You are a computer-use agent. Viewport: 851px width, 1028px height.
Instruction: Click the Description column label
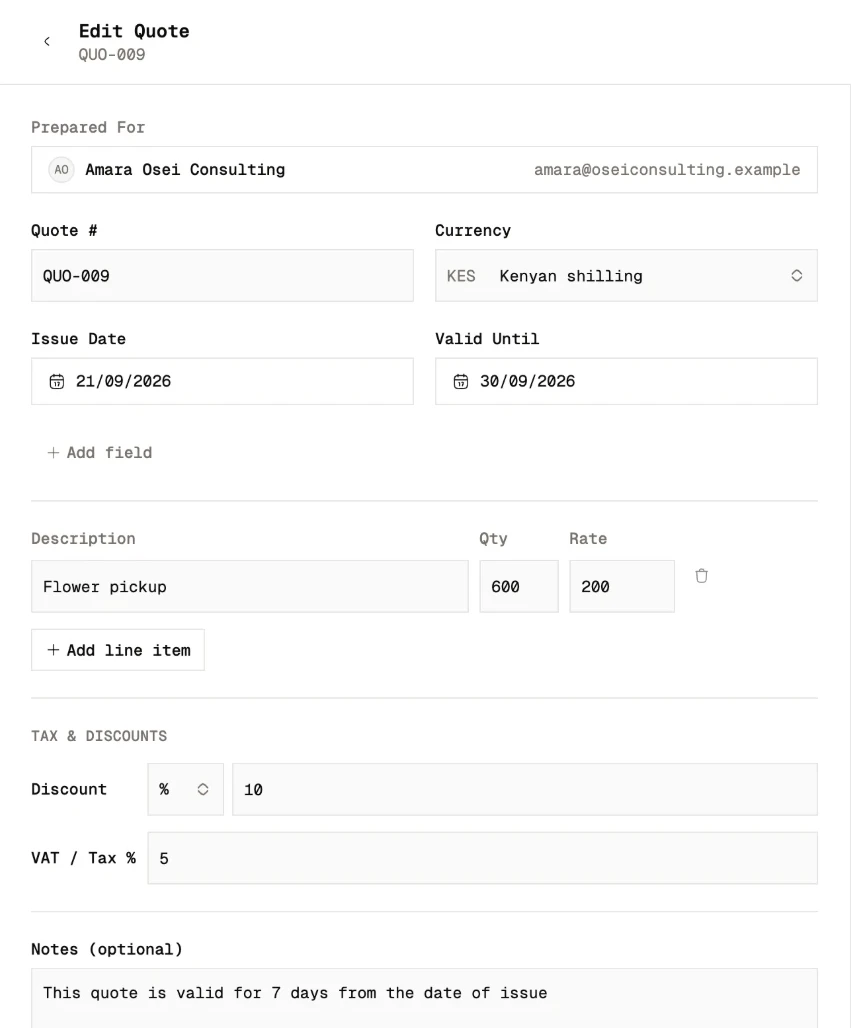[83, 538]
